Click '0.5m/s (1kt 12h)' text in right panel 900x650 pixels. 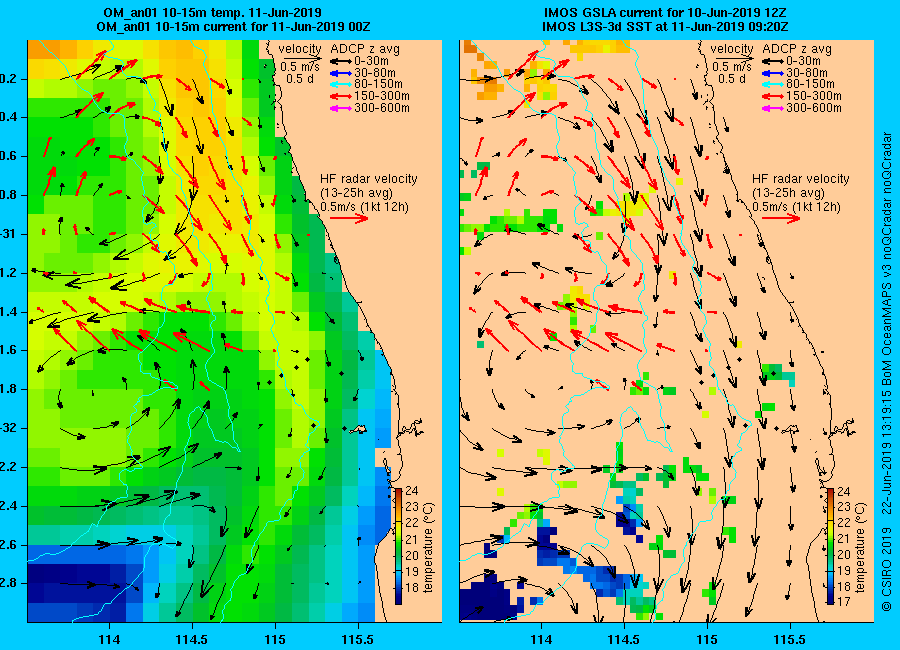pyautogui.click(x=796, y=207)
